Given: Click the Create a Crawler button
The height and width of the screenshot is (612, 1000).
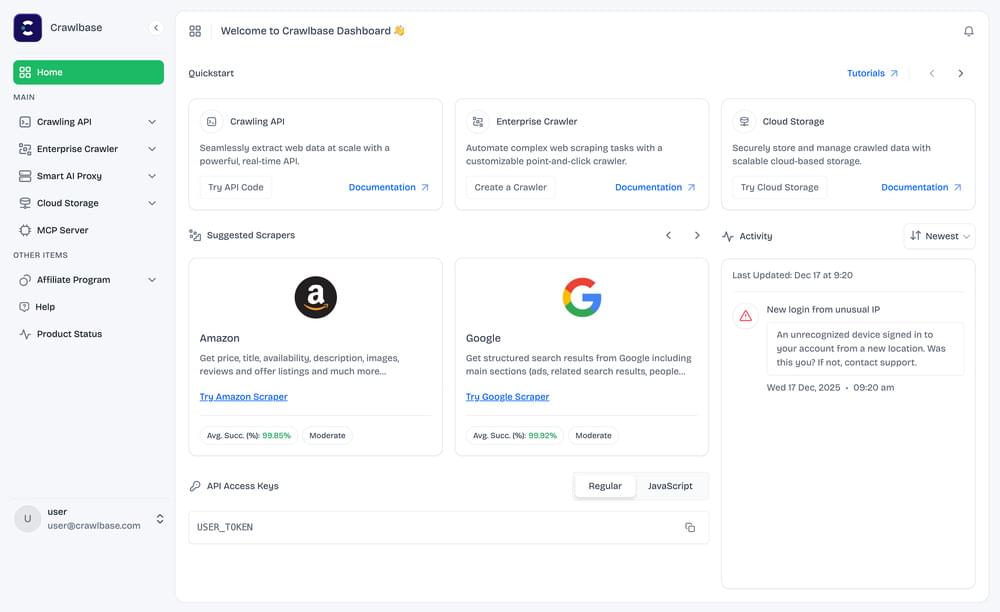Looking at the screenshot, I should [510, 186].
